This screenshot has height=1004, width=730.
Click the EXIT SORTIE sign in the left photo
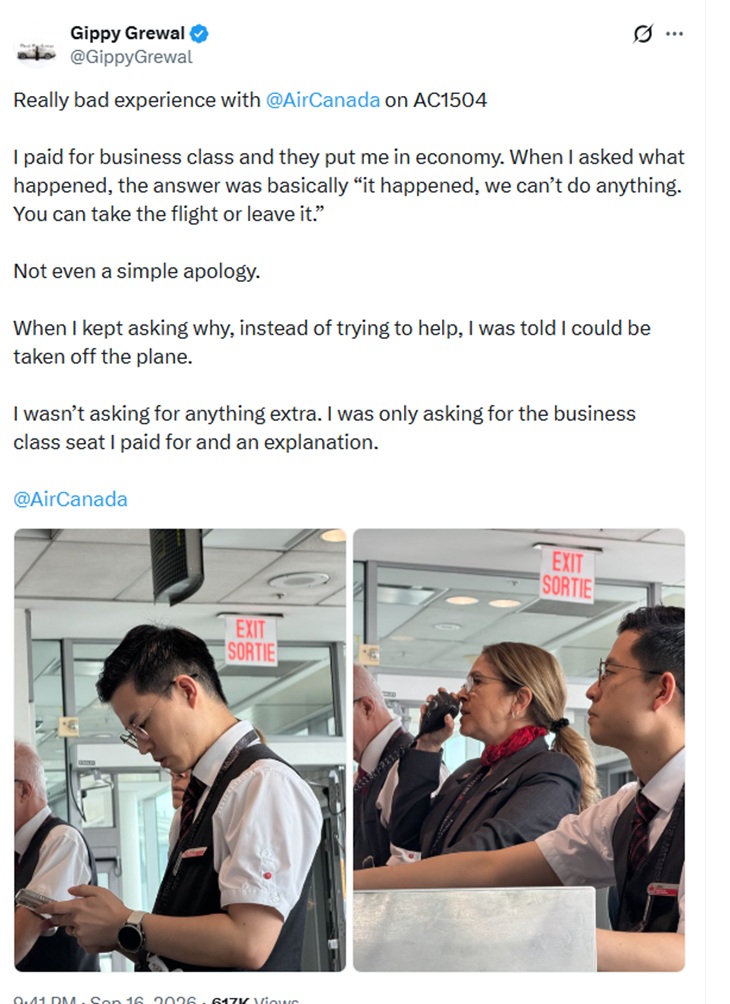coord(251,641)
